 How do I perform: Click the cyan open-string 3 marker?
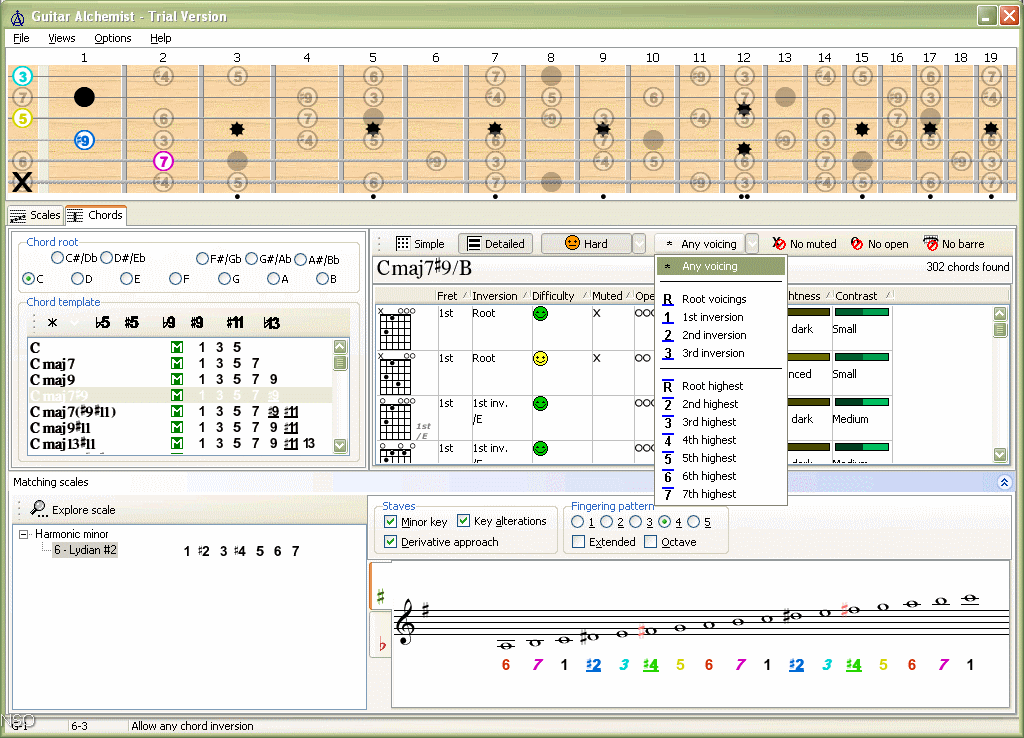22,76
